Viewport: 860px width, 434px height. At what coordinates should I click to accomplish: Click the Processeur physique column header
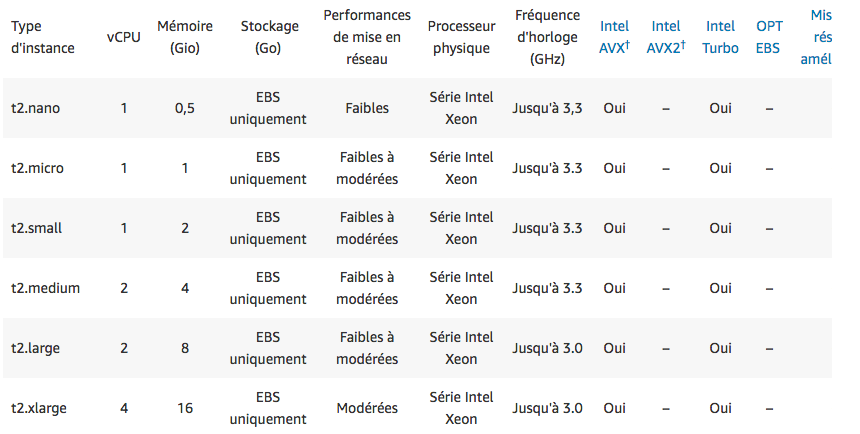pyautogui.click(x=461, y=37)
